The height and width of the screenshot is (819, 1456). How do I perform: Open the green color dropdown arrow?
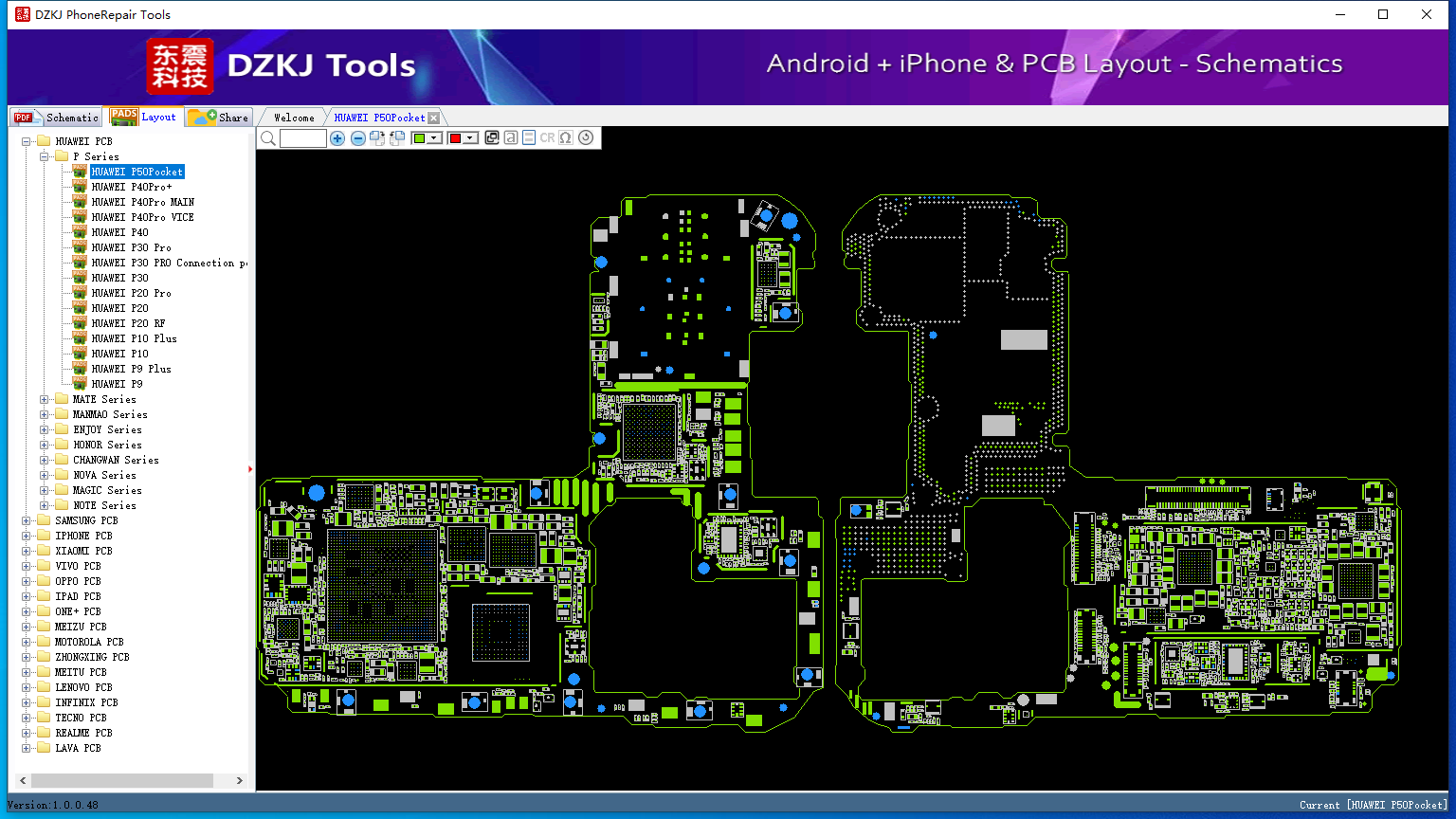pyautogui.click(x=435, y=138)
